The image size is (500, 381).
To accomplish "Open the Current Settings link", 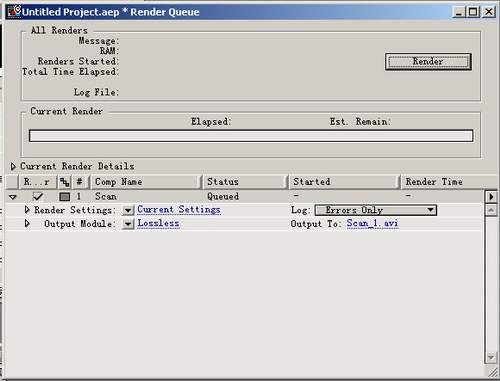I will point(179,210).
